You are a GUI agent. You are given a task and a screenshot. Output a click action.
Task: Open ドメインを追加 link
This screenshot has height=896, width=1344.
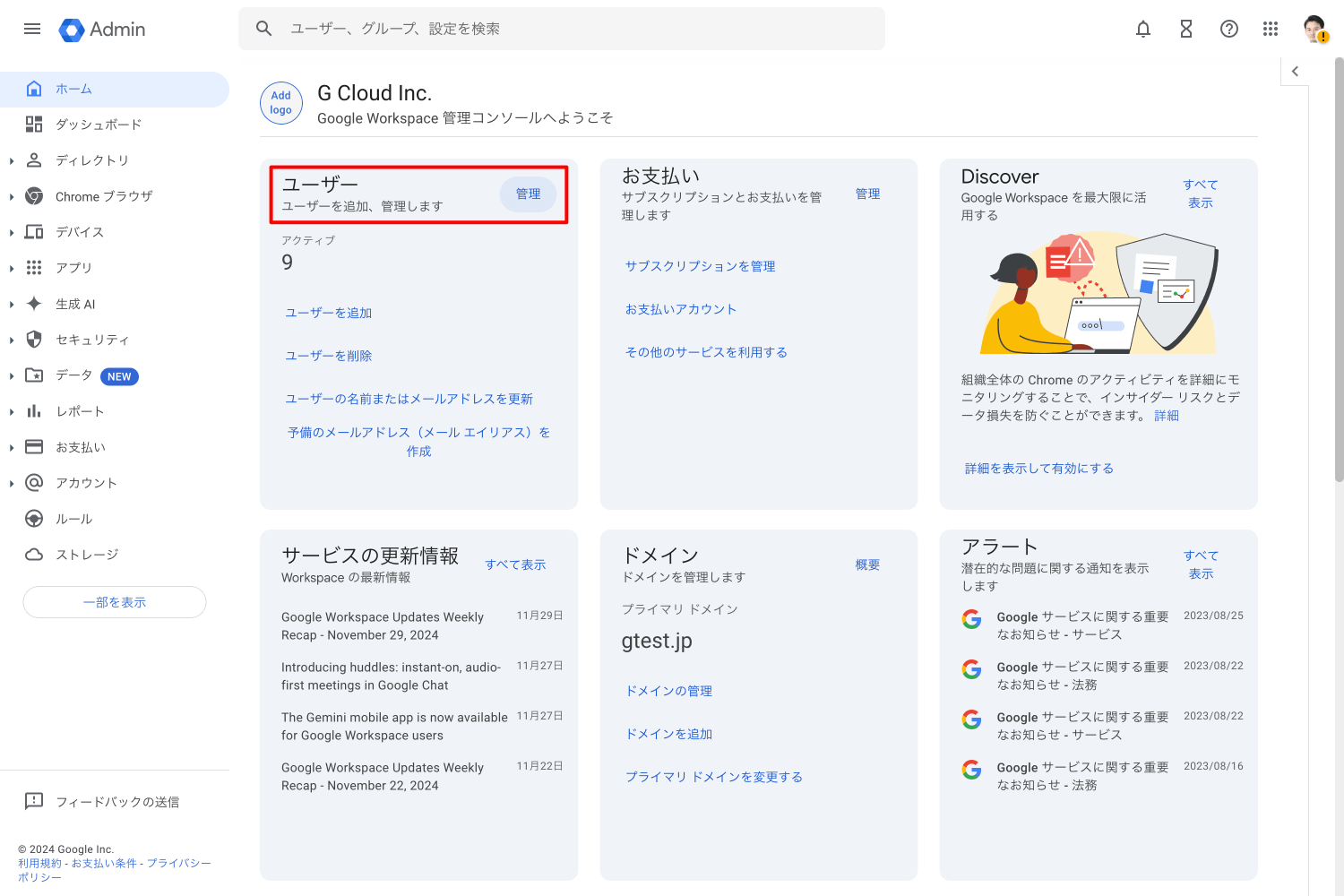click(668, 734)
